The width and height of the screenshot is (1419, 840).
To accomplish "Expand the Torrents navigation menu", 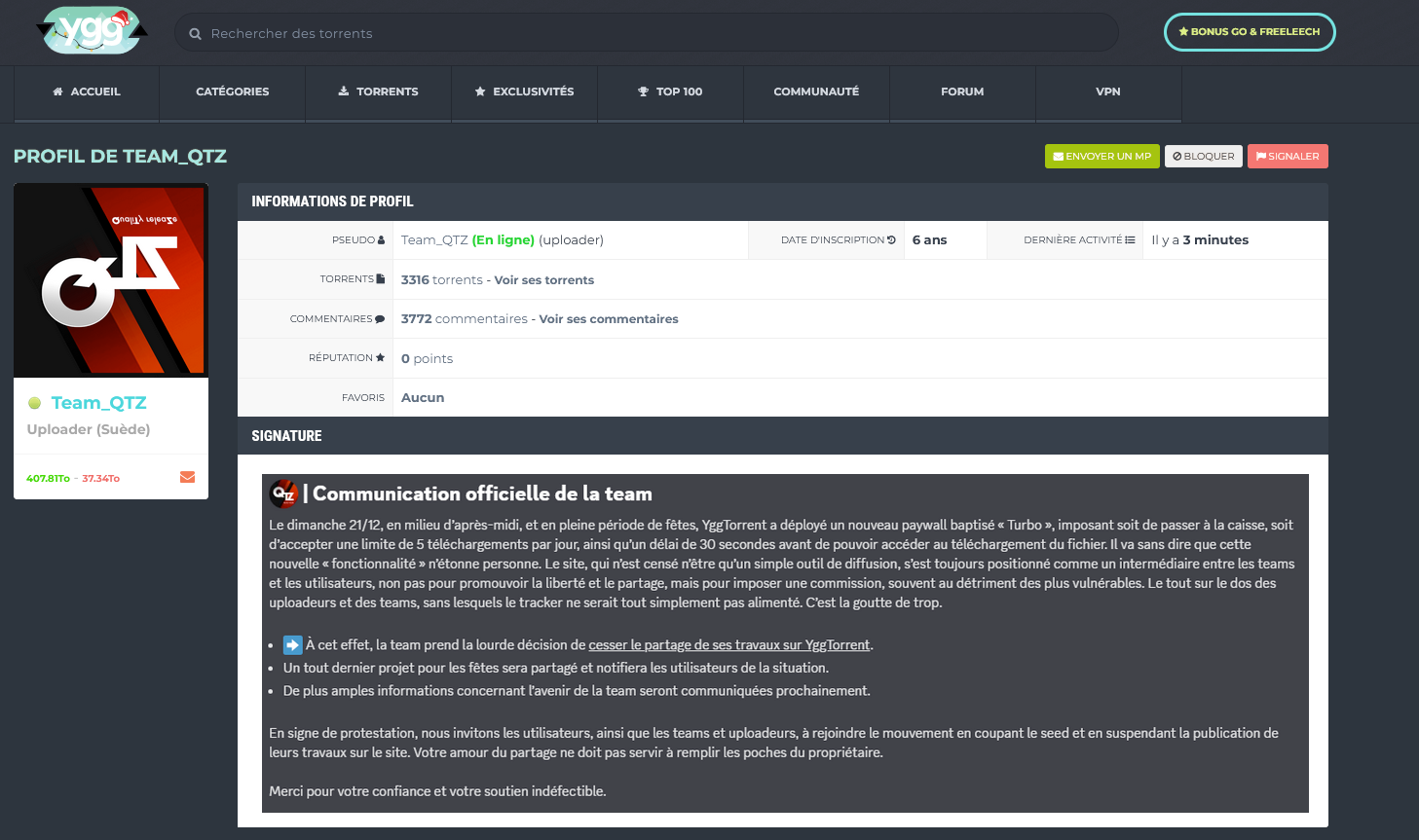I will [x=378, y=91].
